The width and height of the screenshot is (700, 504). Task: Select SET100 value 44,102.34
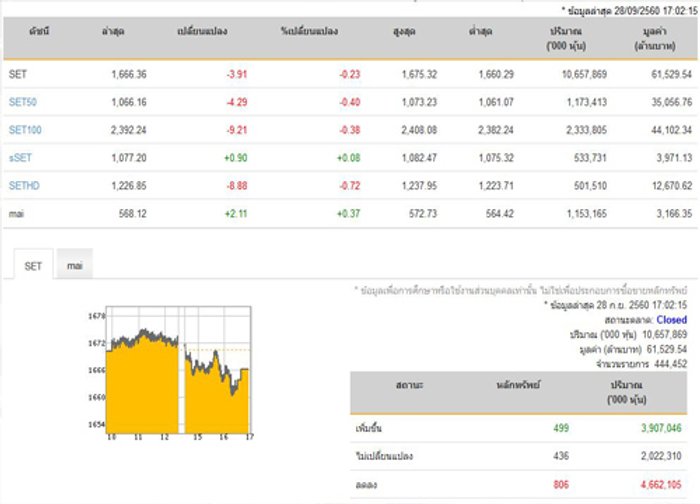point(671,130)
